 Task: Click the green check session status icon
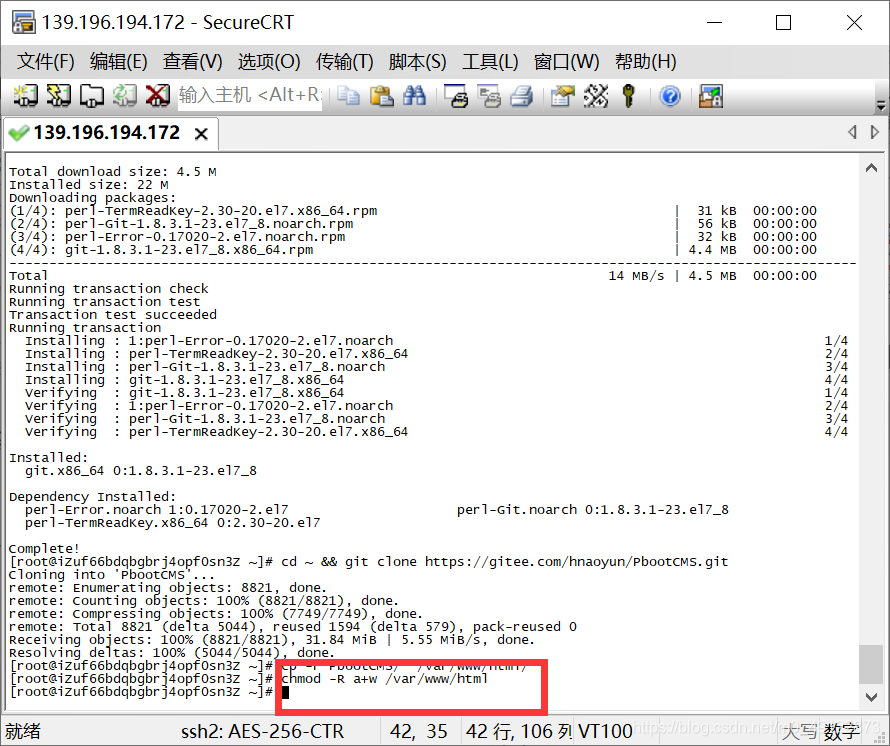click(x=19, y=133)
